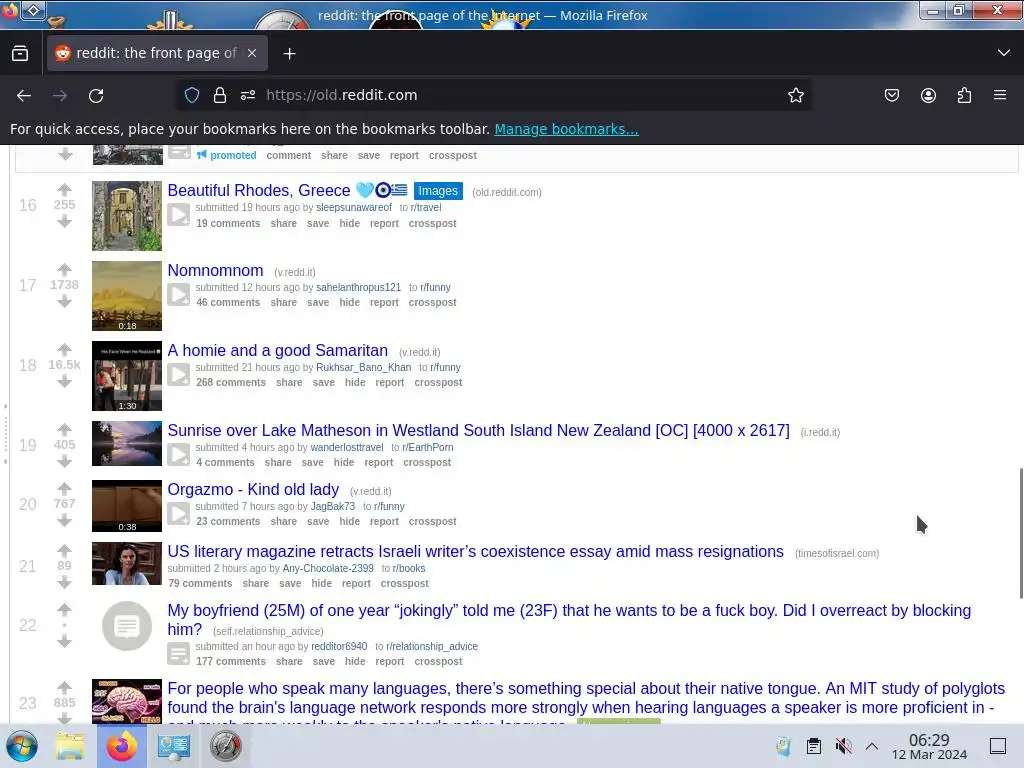
Task: Open Manage bookmarks link
Action: point(566,129)
